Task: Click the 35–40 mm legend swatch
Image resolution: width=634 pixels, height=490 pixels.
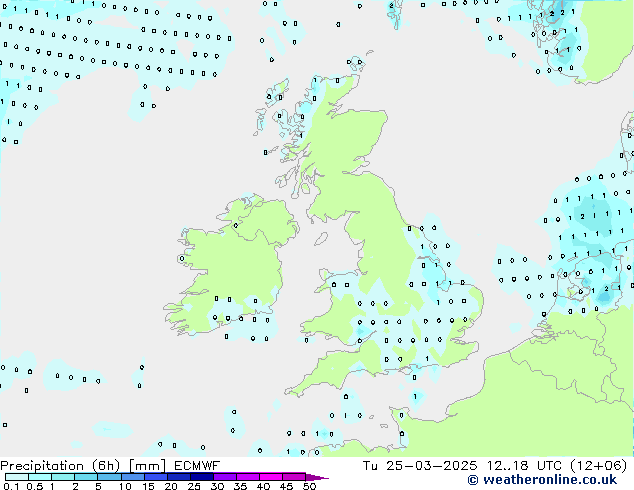Action: tap(248, 477)
